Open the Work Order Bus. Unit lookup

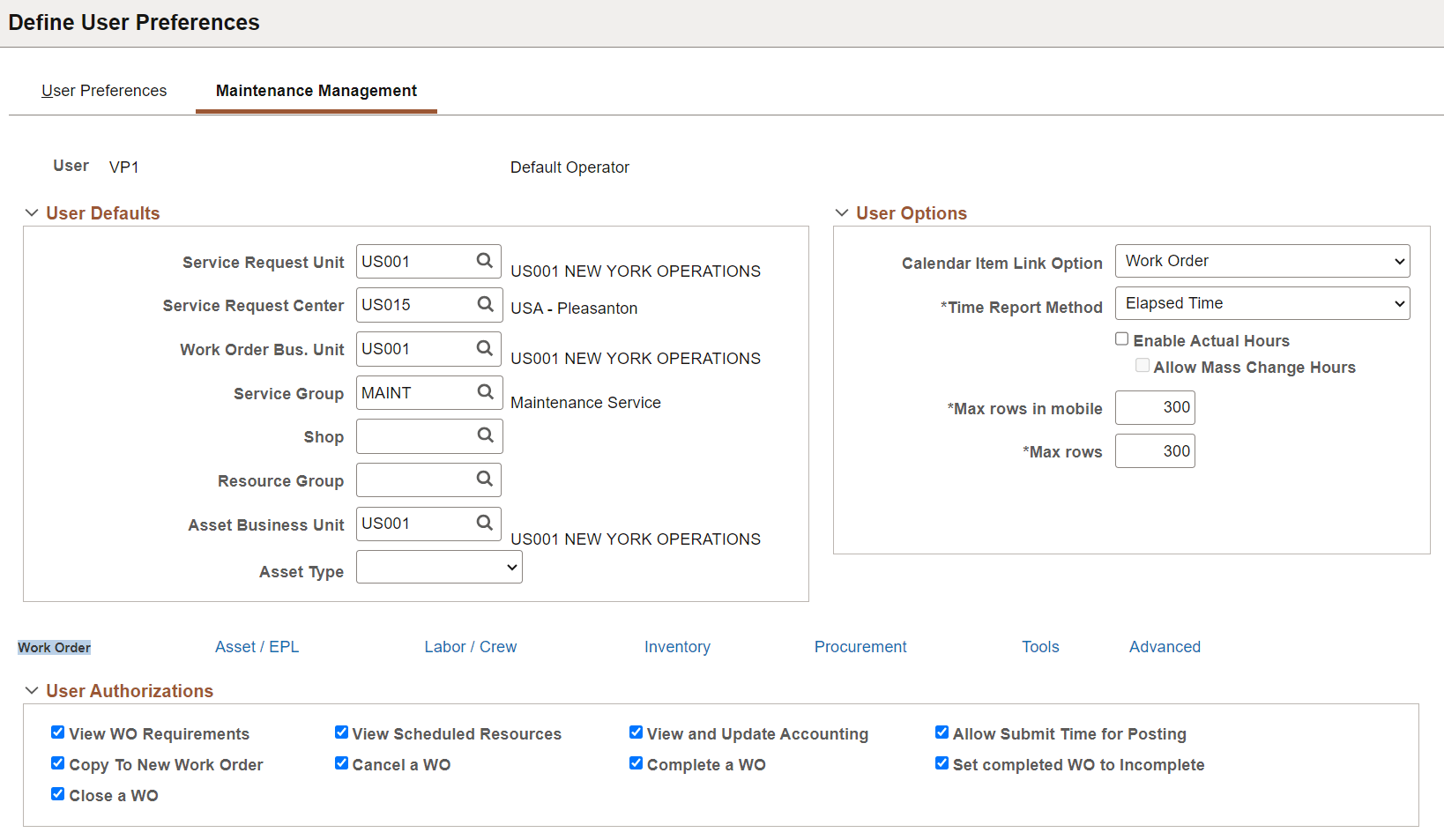tap(485, 348)
